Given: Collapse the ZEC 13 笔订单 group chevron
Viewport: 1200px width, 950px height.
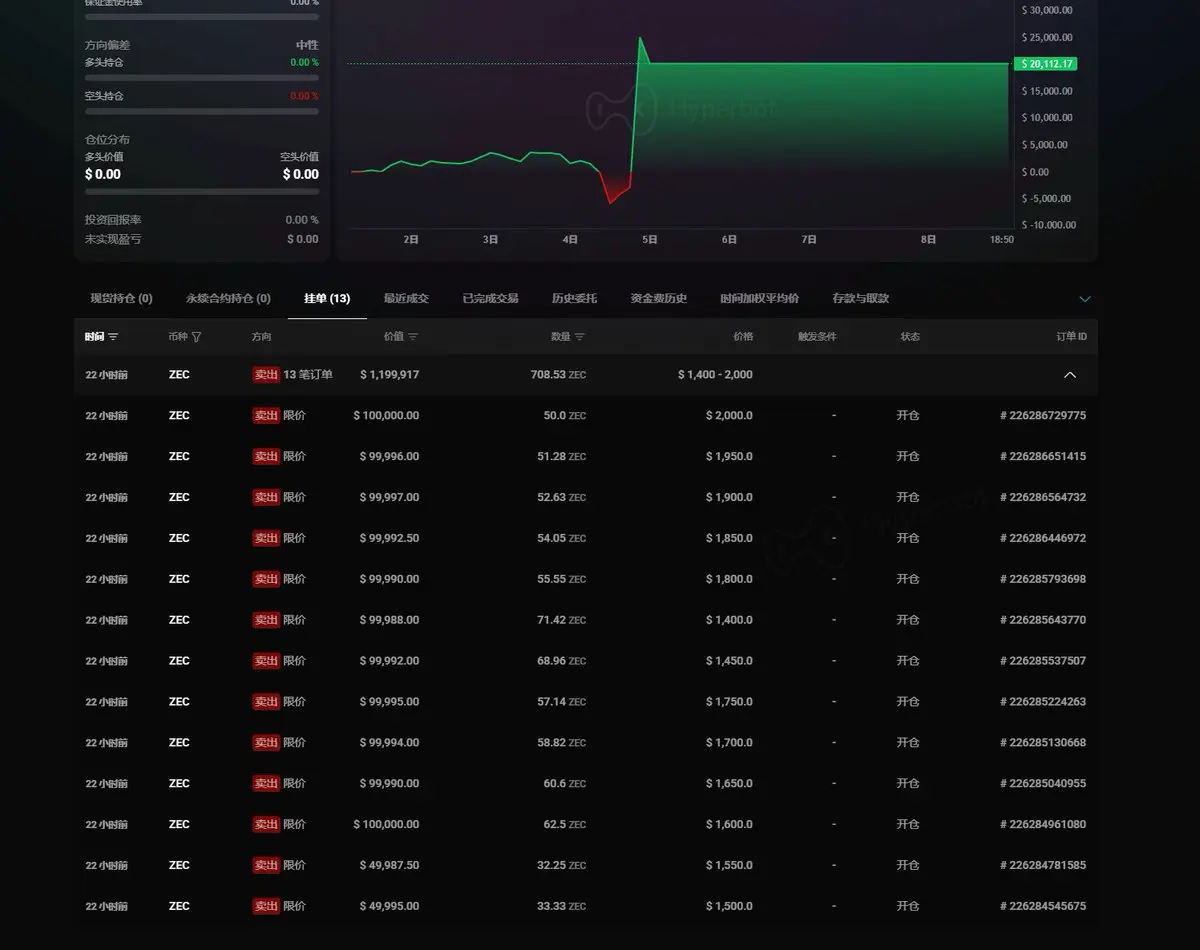Looking at the screenshot, I should (1070, 375).
